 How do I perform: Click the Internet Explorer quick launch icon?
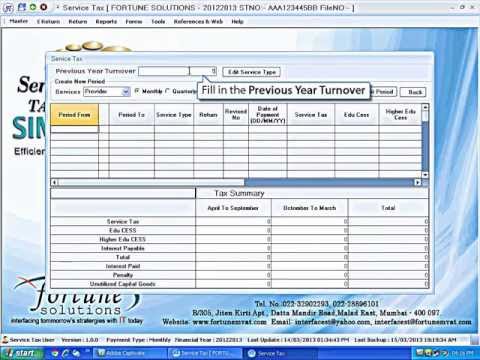click(x=66, y=353)
